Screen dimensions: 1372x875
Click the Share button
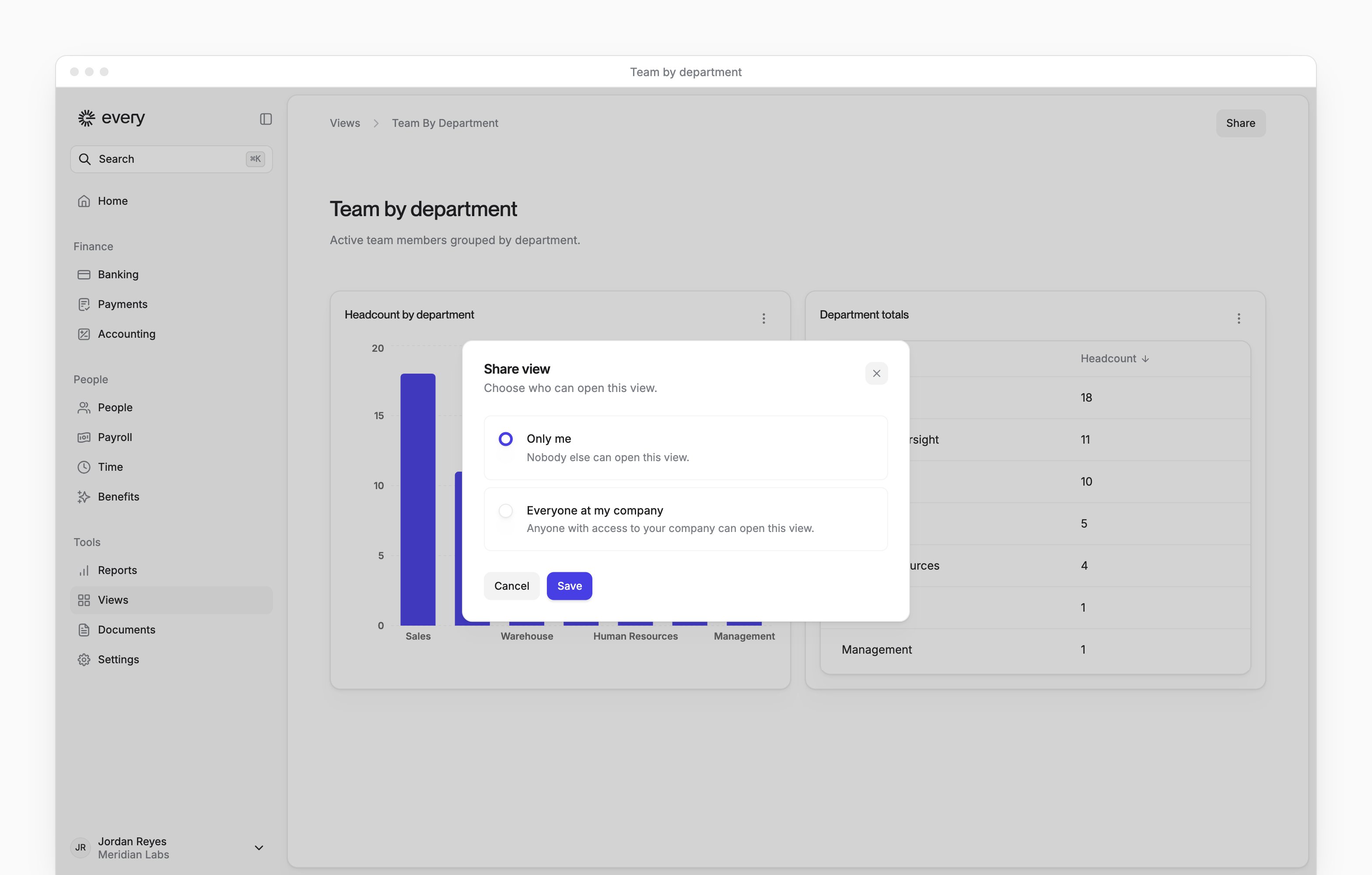pyautogui.click(x=1240, y=123)
